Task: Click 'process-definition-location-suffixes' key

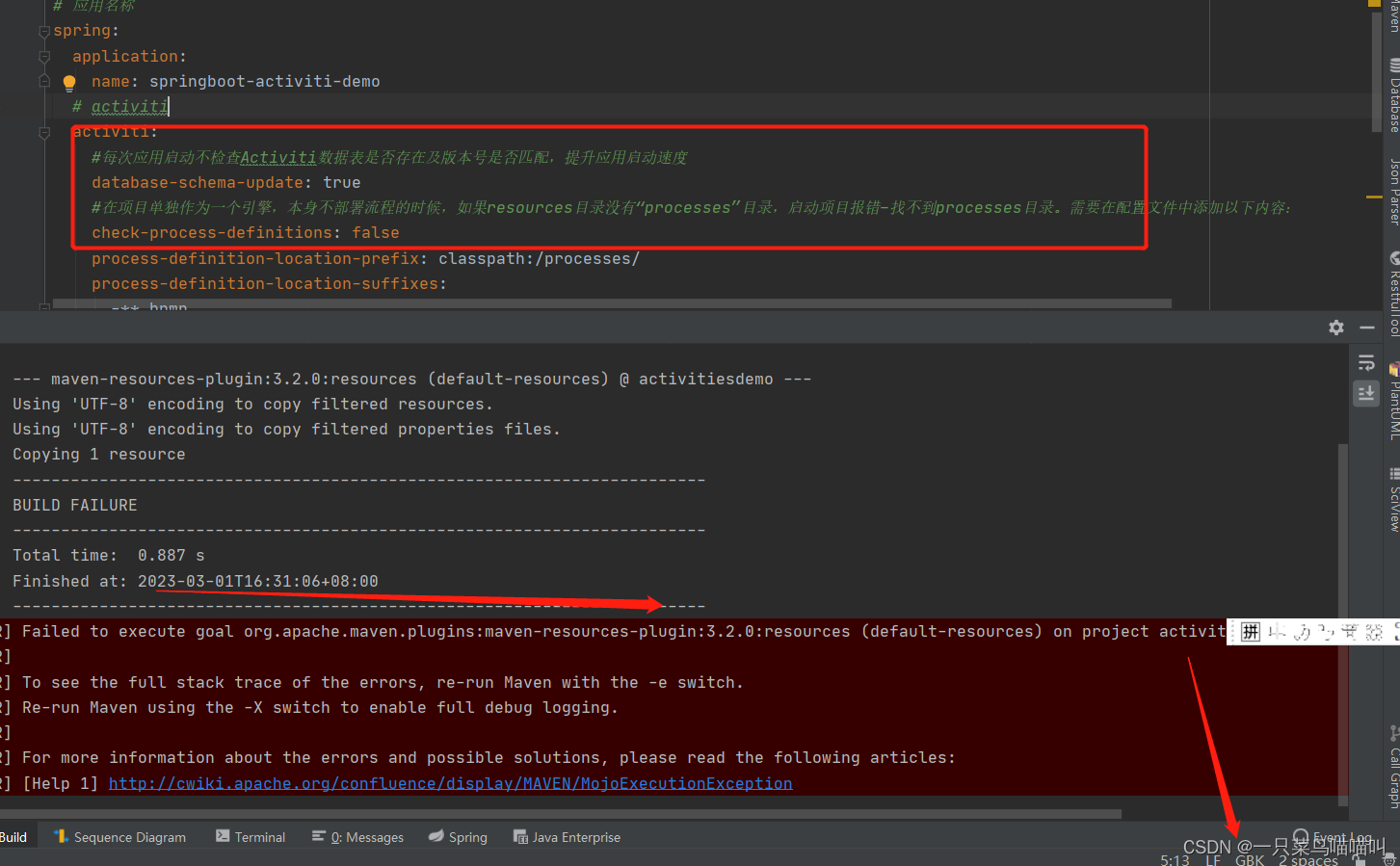Action: [265, 283]
